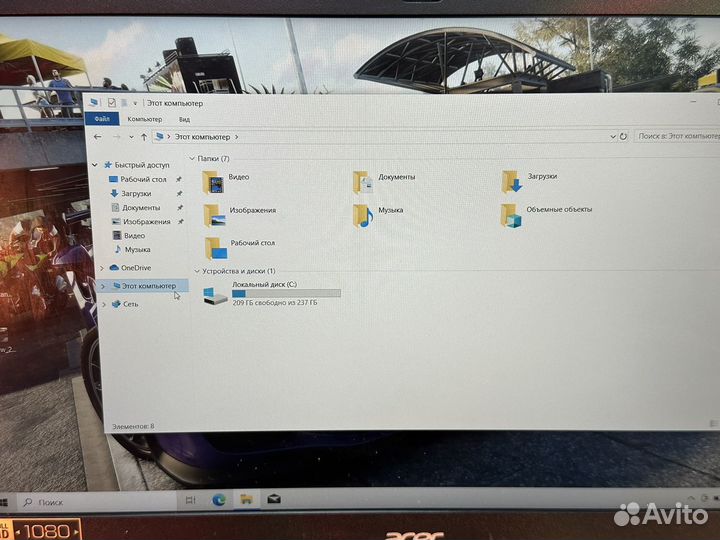Open Task View on the taskbar
The width and height of the screenshot is (720, 540).
pyautogui.click(x=191, y=500)
